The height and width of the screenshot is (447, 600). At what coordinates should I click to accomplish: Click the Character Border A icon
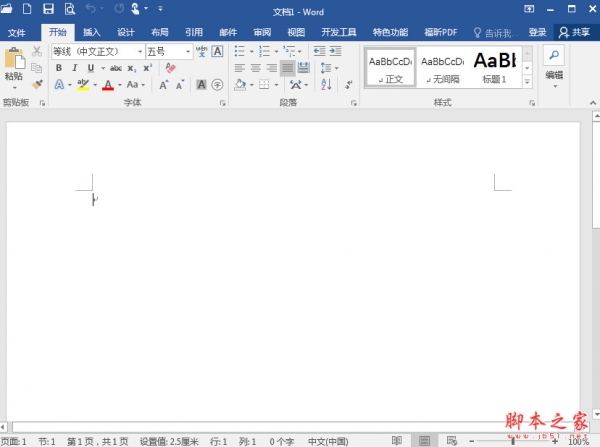coord(217,51)
